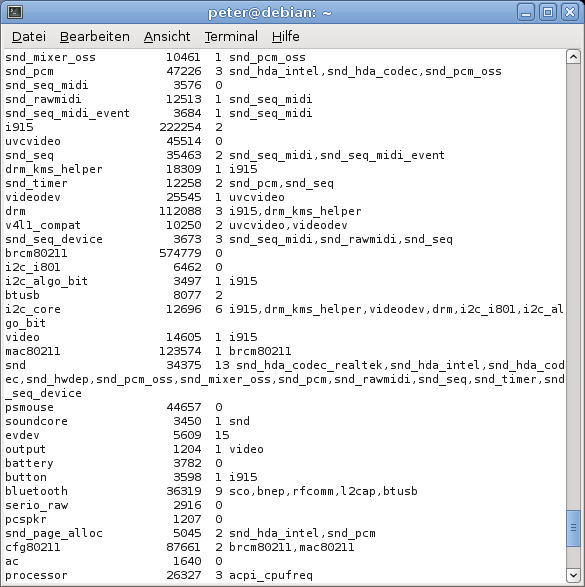Click the dependency list sco,bnep,rfcomm,l2cap,btusb
Image resolution: width=585 pixels, height=587 pixels.
pyautogui.click(x=323, y=491)
